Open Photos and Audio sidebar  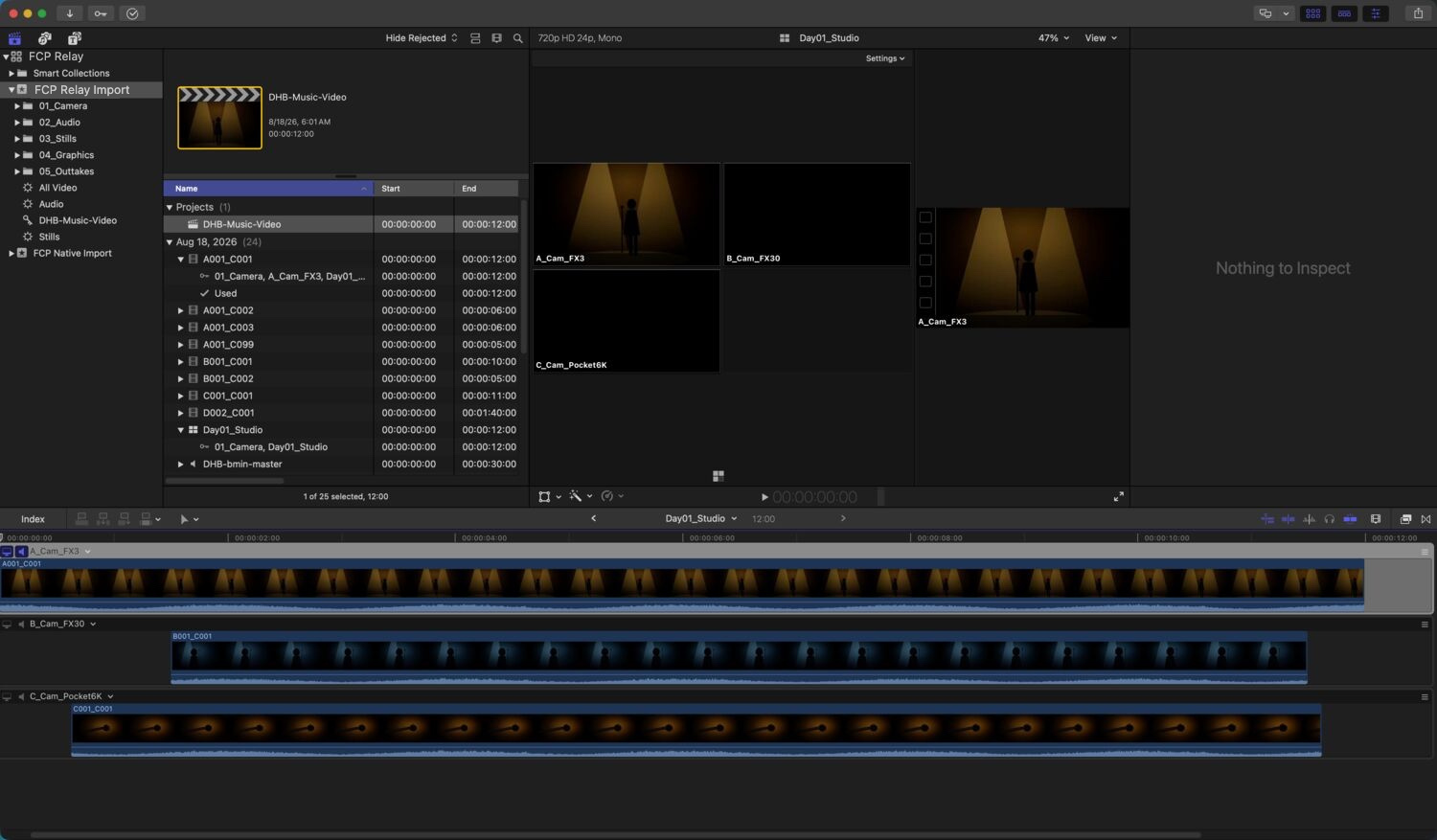click(x=44, y=38)
